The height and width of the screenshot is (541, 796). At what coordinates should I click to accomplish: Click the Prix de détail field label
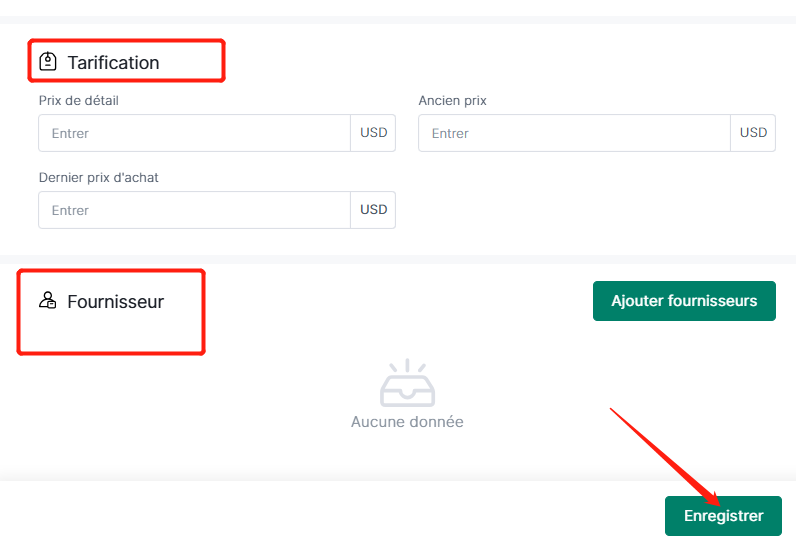pos(79,100)
